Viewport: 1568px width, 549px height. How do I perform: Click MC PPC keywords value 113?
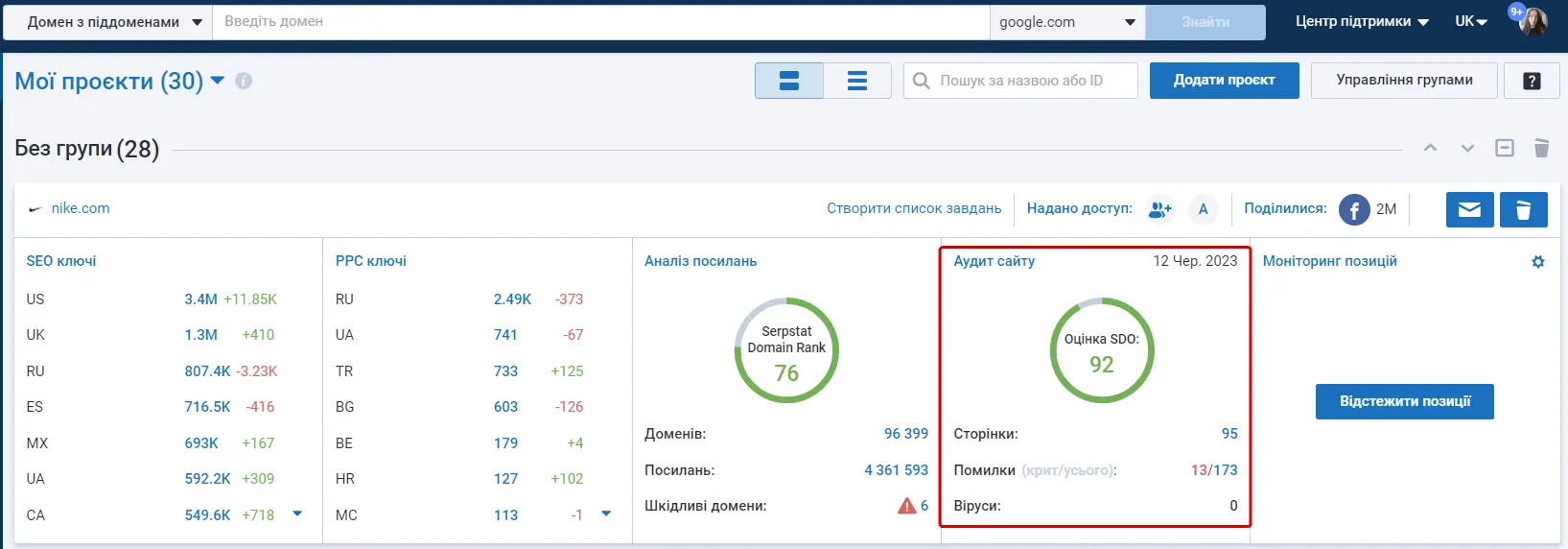[x=505, y=515]
